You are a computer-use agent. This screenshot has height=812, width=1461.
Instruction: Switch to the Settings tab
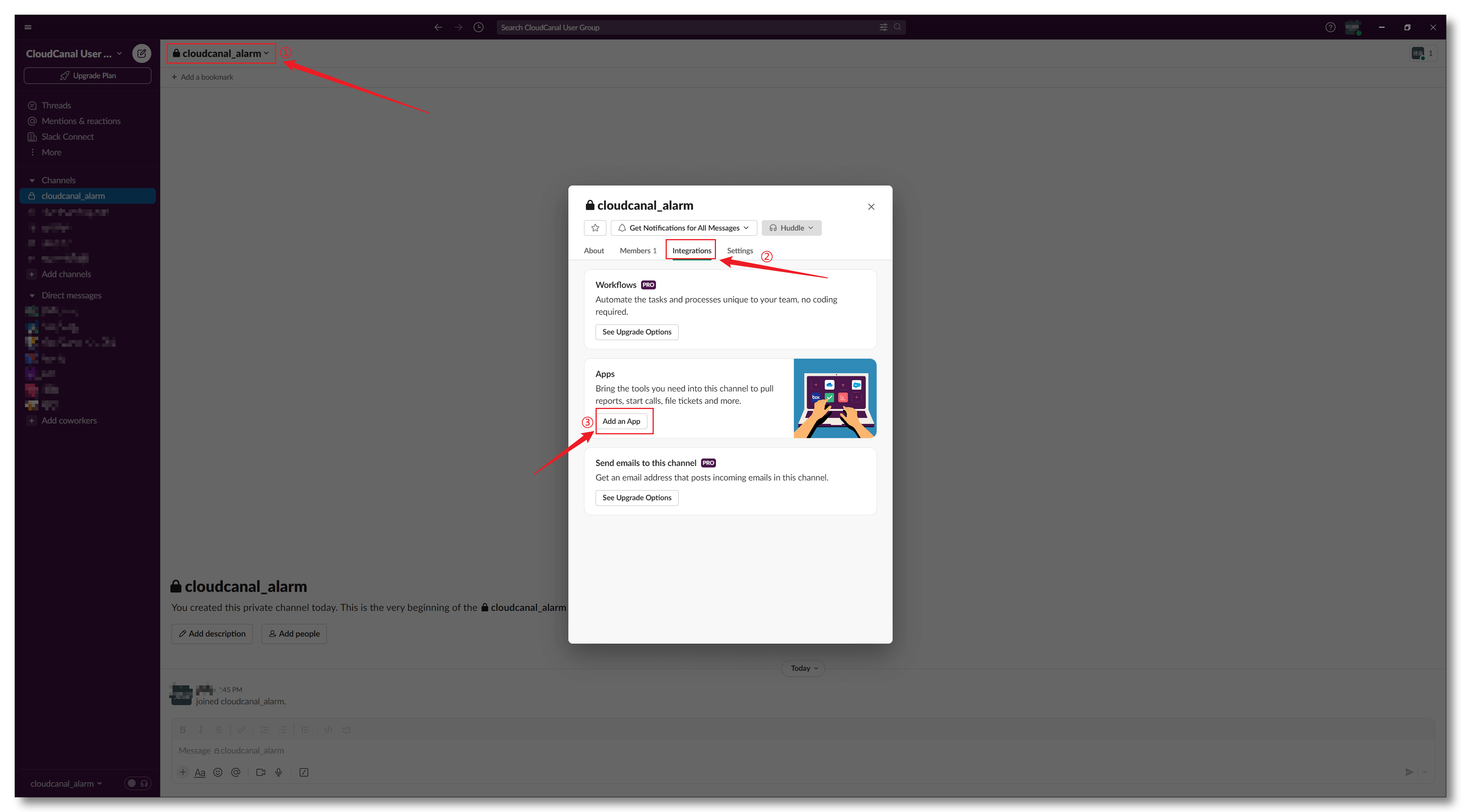(x=739, y=250)
